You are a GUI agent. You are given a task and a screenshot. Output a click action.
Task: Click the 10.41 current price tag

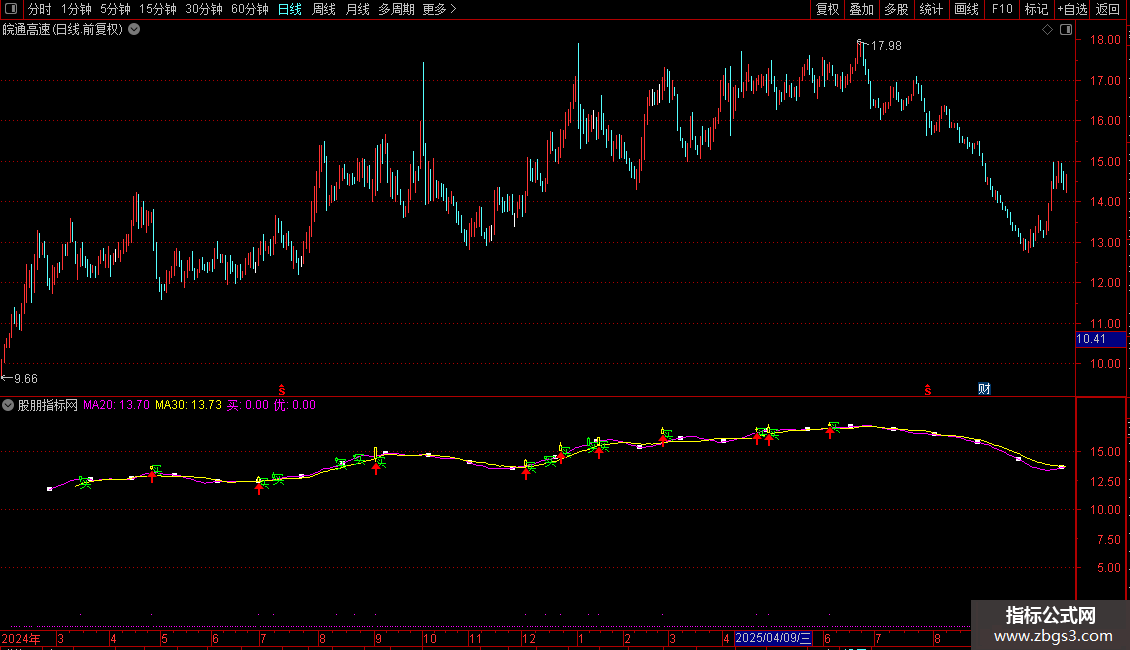pos(1091,339)
